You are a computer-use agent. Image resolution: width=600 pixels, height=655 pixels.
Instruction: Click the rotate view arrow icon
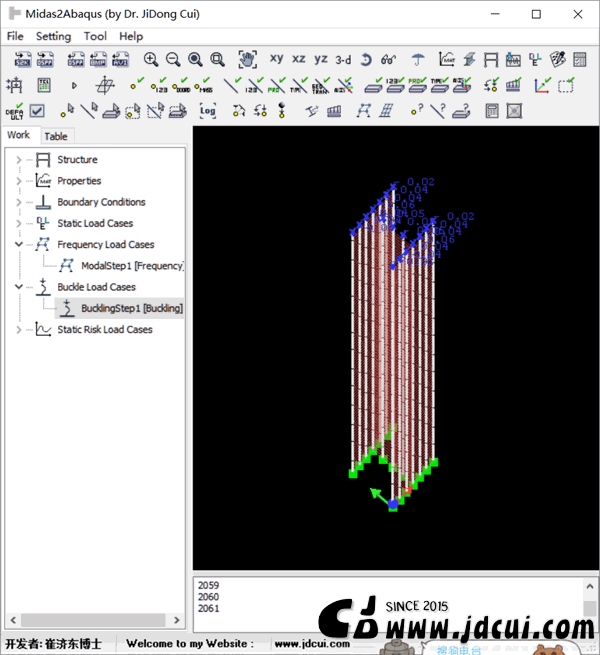pyautogui.click(x=366, y=60)
